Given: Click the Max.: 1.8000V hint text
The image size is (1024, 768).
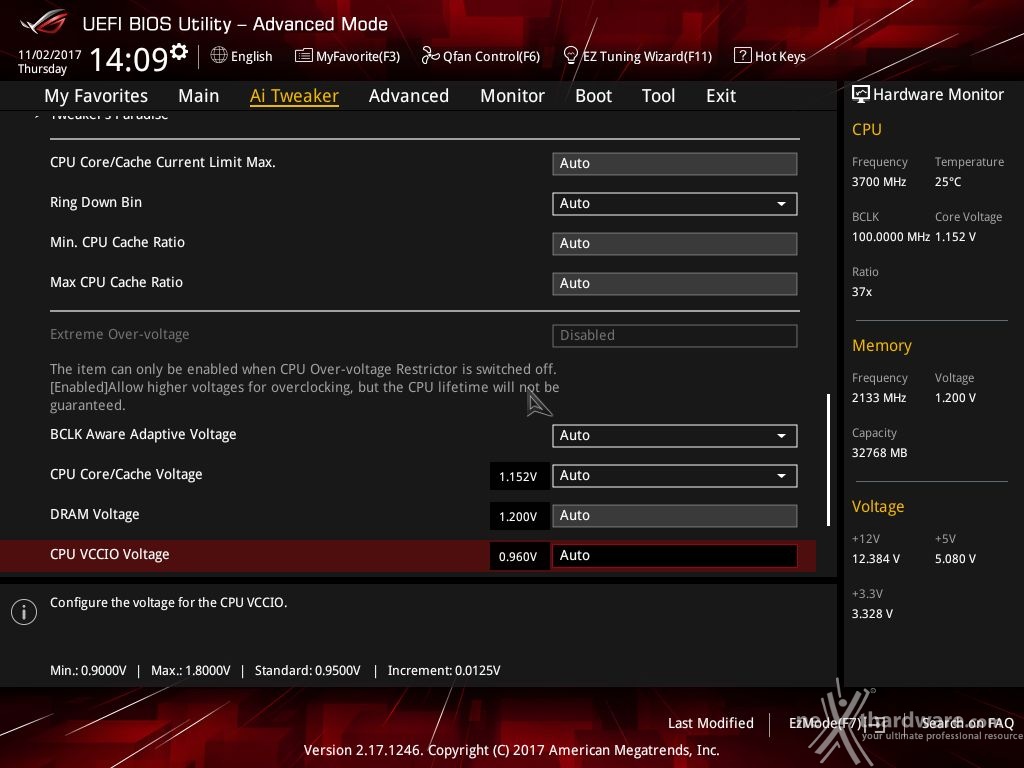Looking at the screenshot, I should point(191,671).
